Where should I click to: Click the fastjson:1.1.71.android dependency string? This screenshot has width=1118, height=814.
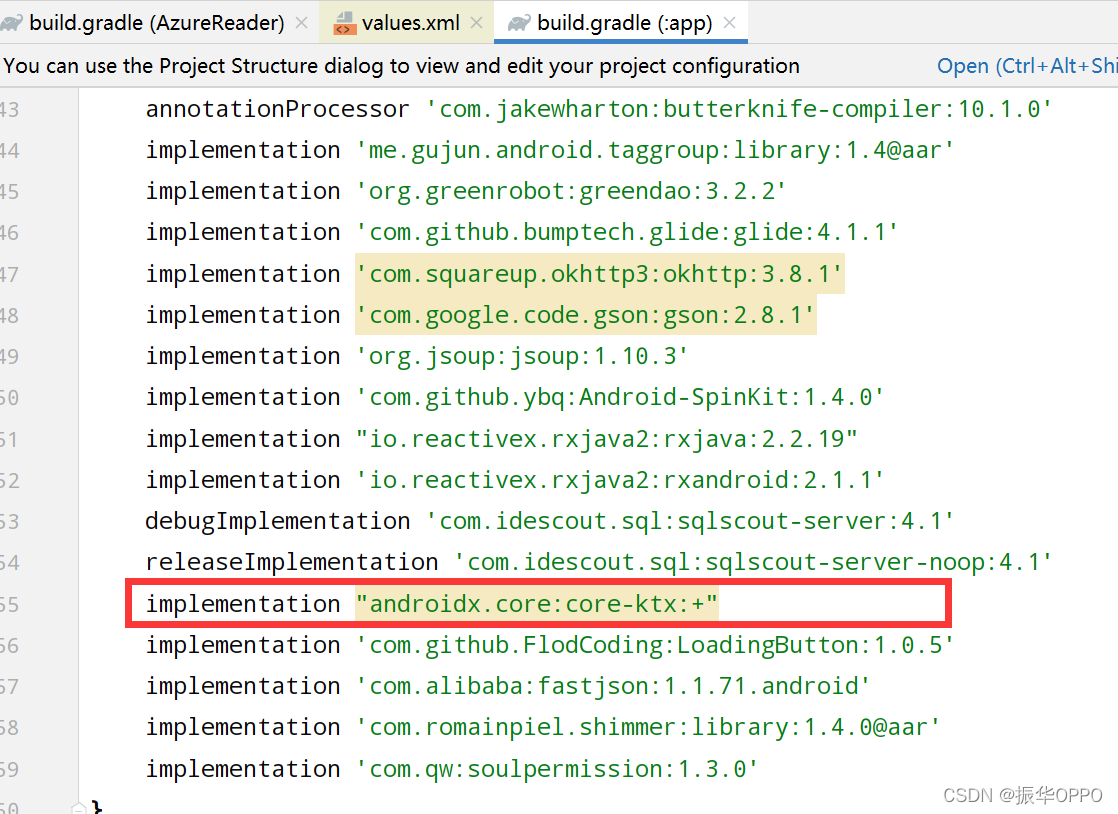(613, 686)
